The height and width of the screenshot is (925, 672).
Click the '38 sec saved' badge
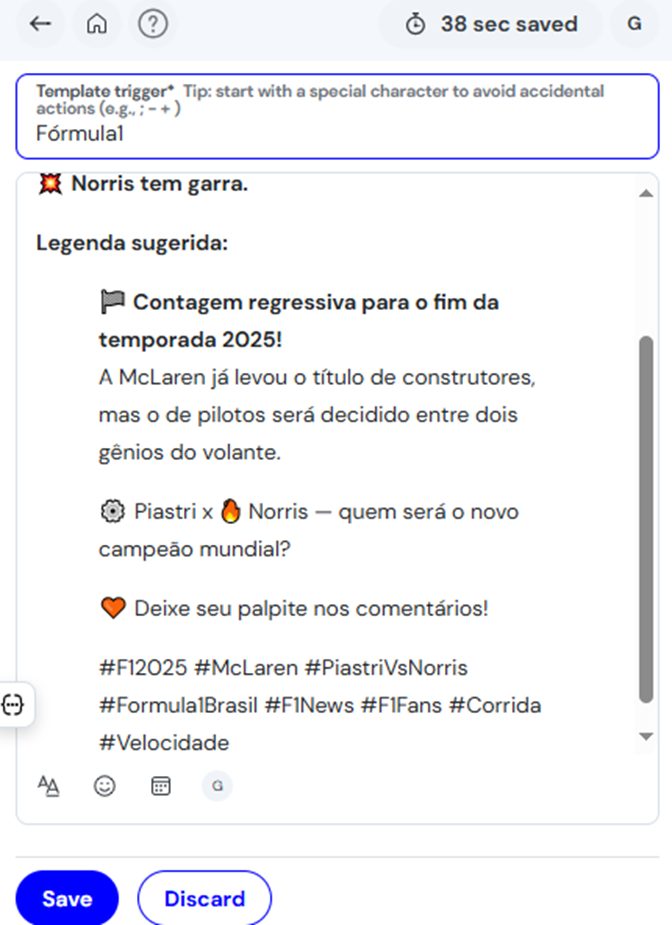(x=508, y=25)
